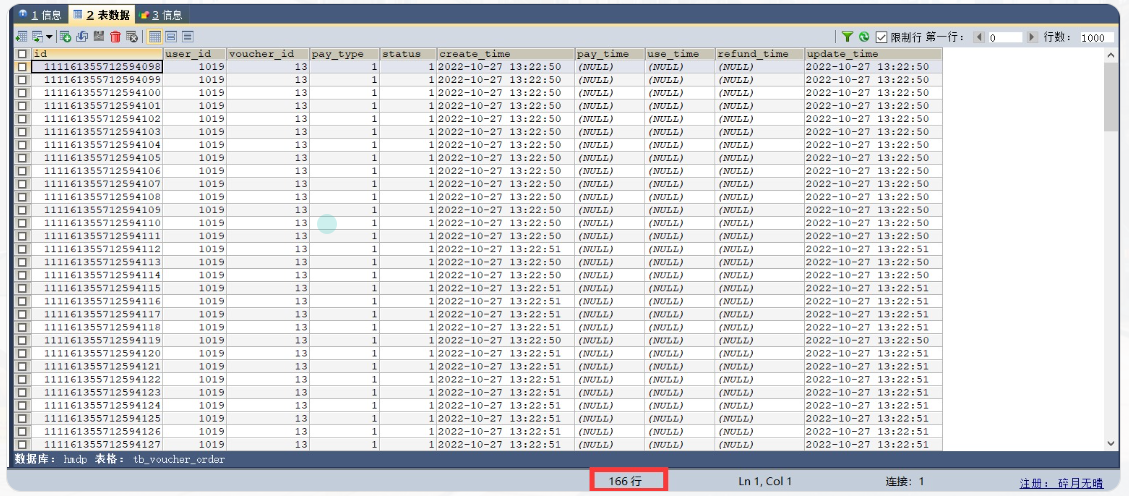
Task: Open the 注册: 碎月无晴 link
Action: (1061, 482)
